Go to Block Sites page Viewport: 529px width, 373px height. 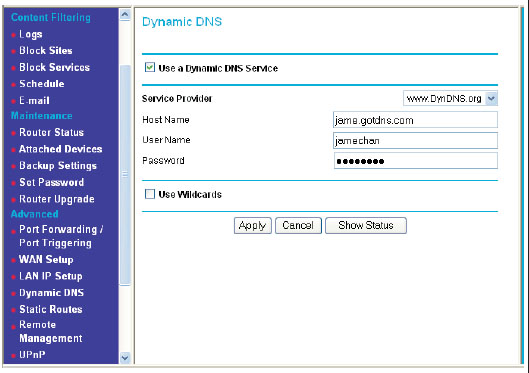pos(46,51)
